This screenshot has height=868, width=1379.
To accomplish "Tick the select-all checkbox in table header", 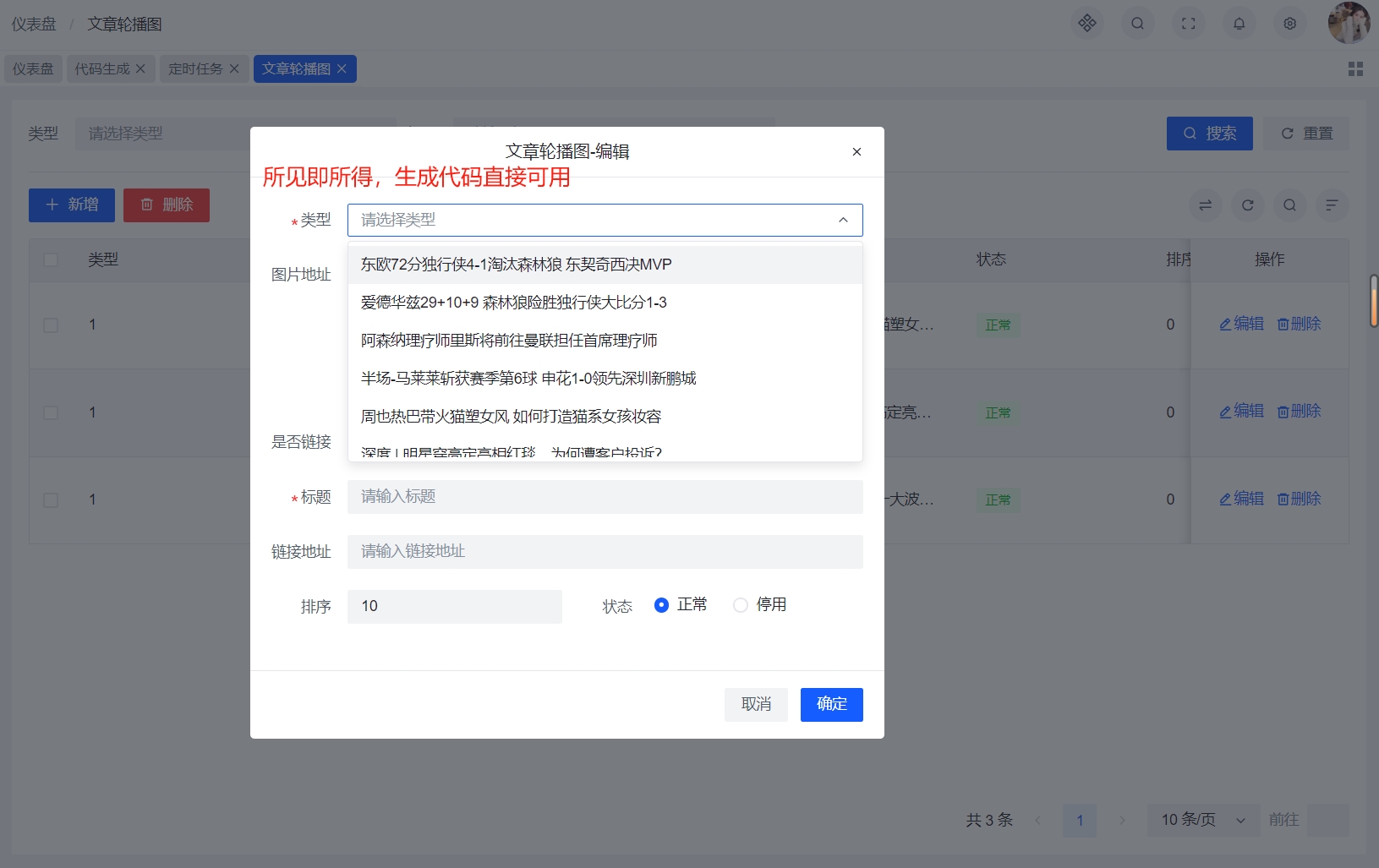I will (x=51, y=259).
